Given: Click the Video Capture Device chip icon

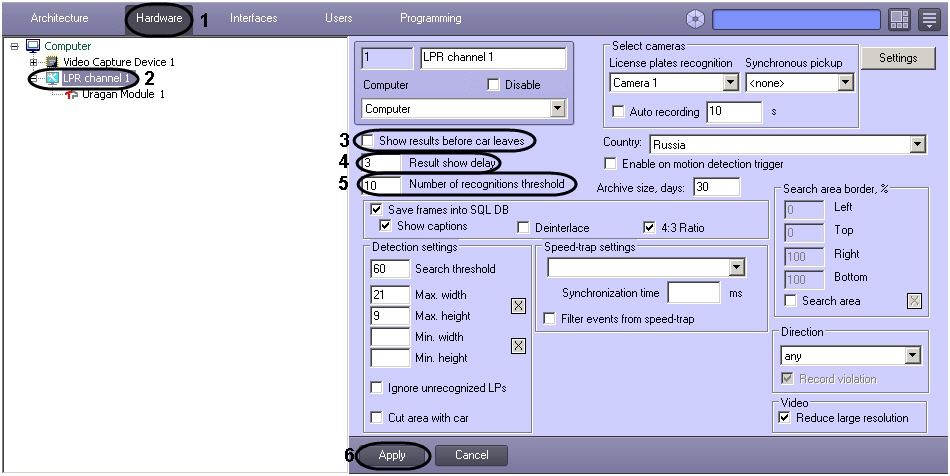Looking at the screenshot, I should coord(53,62).
